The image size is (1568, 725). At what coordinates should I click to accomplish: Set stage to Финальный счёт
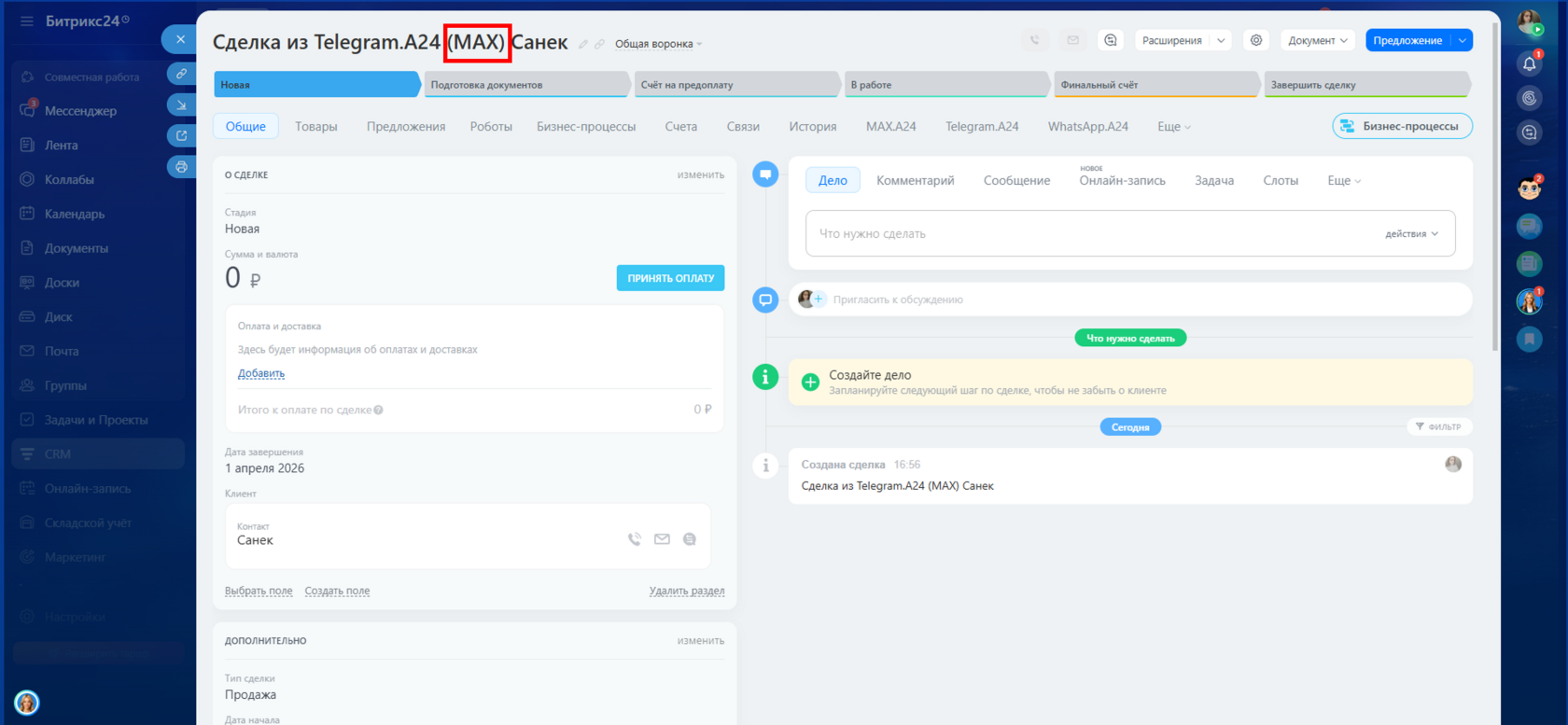click(x=1157, y=85)
